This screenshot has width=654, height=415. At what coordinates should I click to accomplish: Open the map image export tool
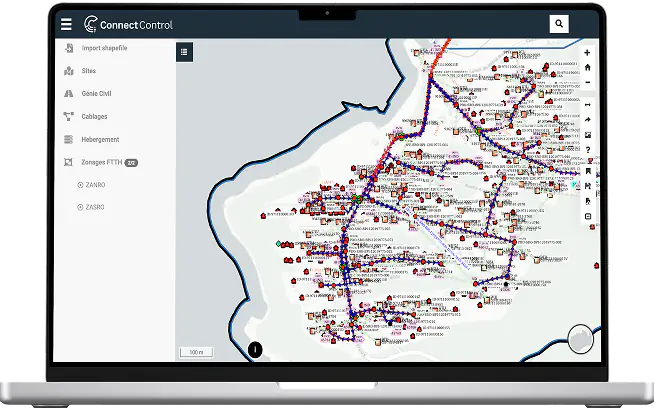coord(587,135)
